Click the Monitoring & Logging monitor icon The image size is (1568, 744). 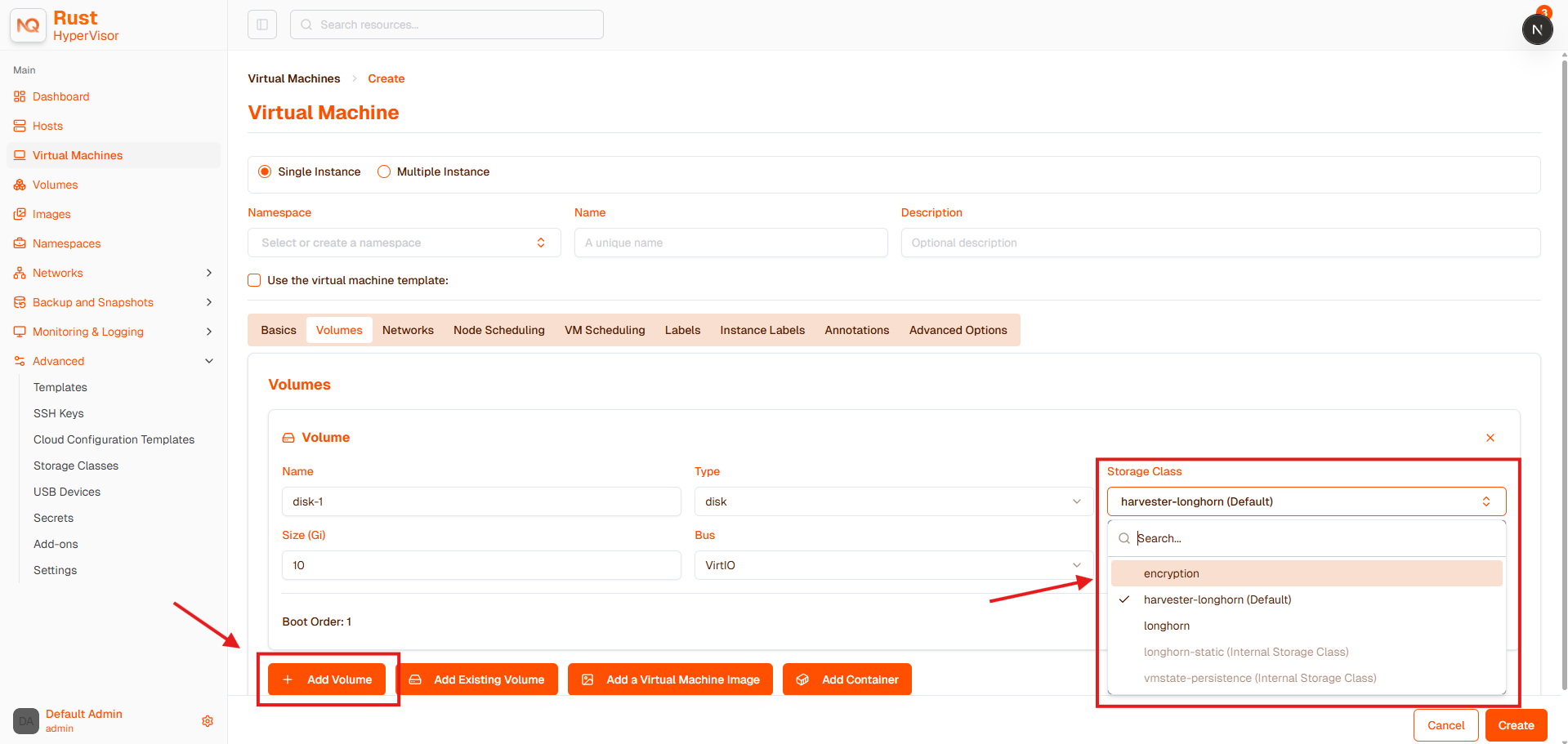point(20,332)
